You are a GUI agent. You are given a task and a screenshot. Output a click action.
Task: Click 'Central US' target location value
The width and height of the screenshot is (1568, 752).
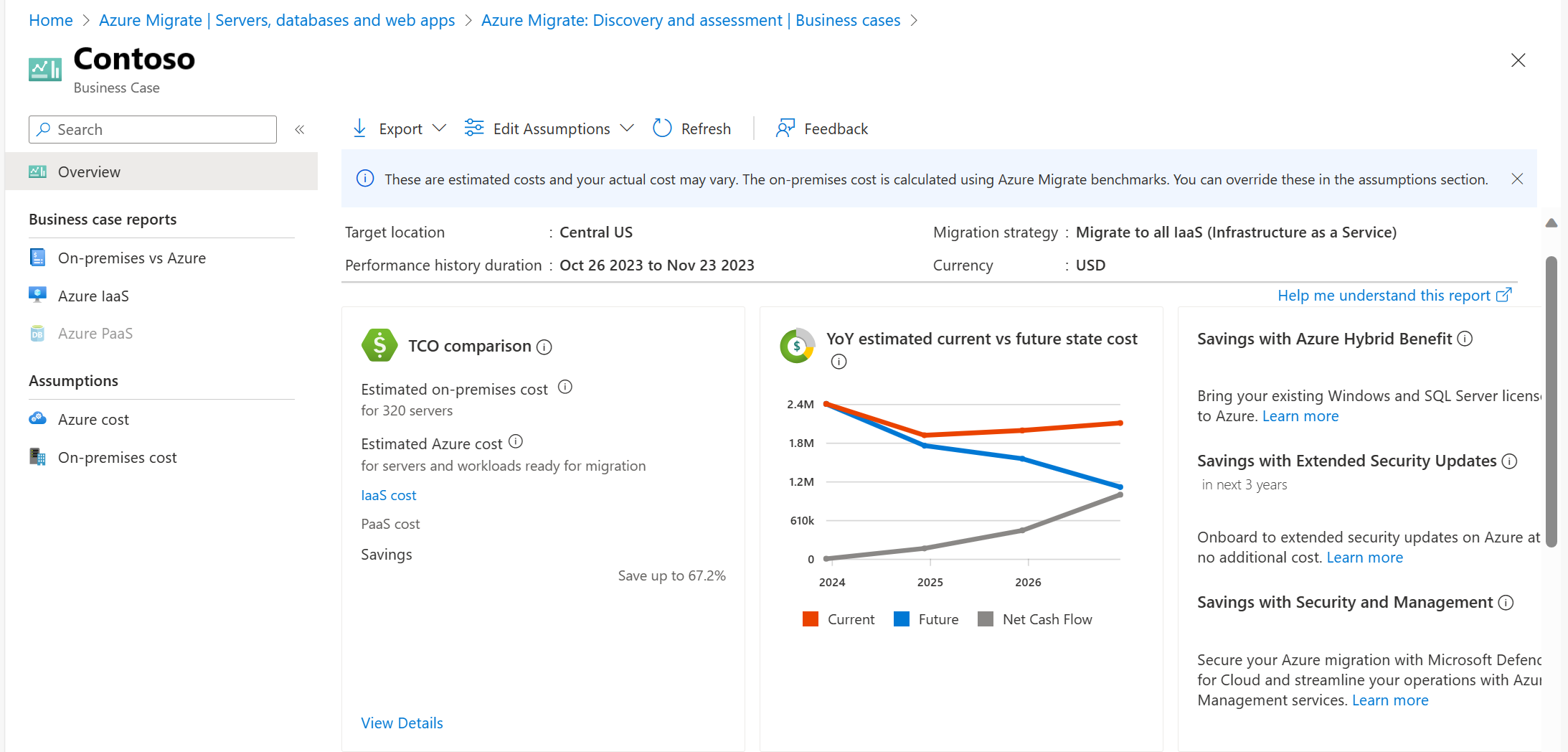coord(596,232)
